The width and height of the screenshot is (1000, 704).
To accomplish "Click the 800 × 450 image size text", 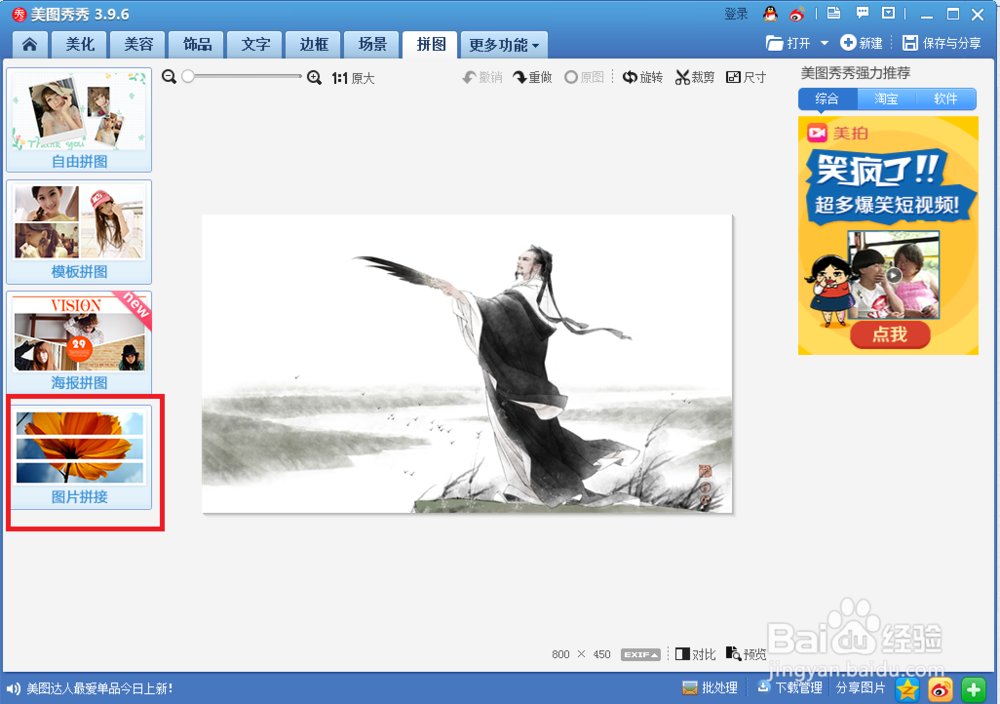I will pyautogui.click(x=581, y=654).
